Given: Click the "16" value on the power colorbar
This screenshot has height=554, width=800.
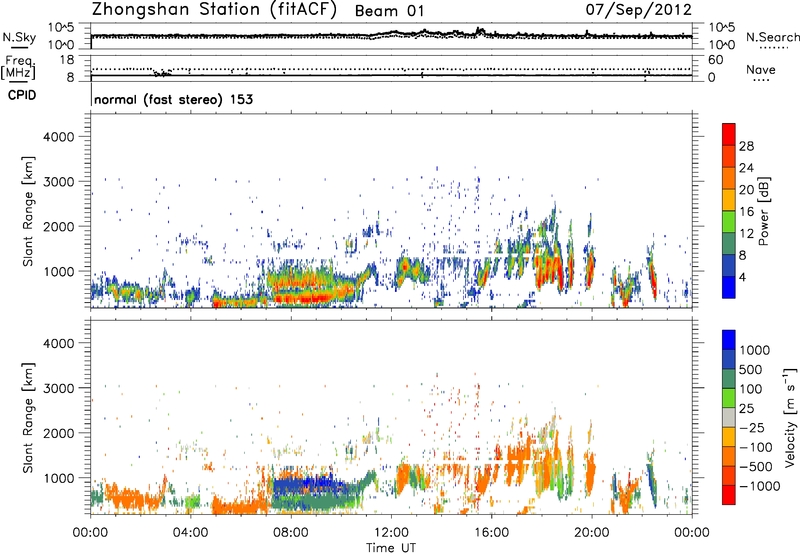Looking at the screenshot, I should click(x=746, y=212).
